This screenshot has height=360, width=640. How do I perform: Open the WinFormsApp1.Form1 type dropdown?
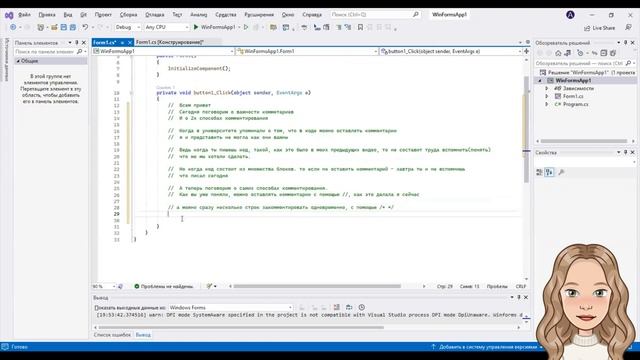(307, 51)
